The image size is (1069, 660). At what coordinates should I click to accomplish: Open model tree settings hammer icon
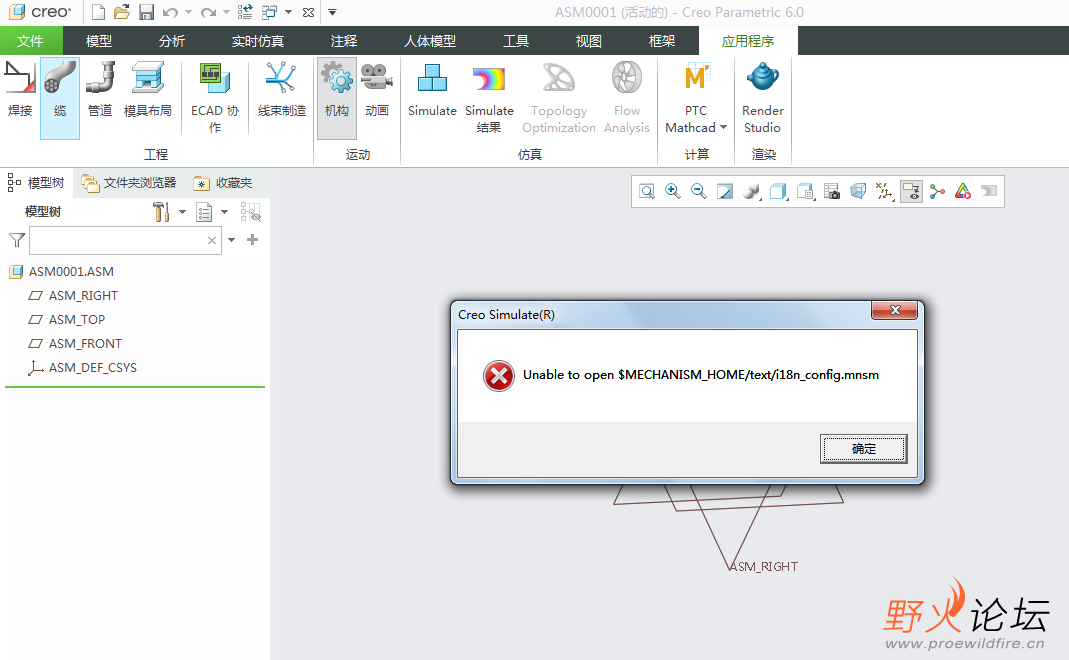point(161,212)
